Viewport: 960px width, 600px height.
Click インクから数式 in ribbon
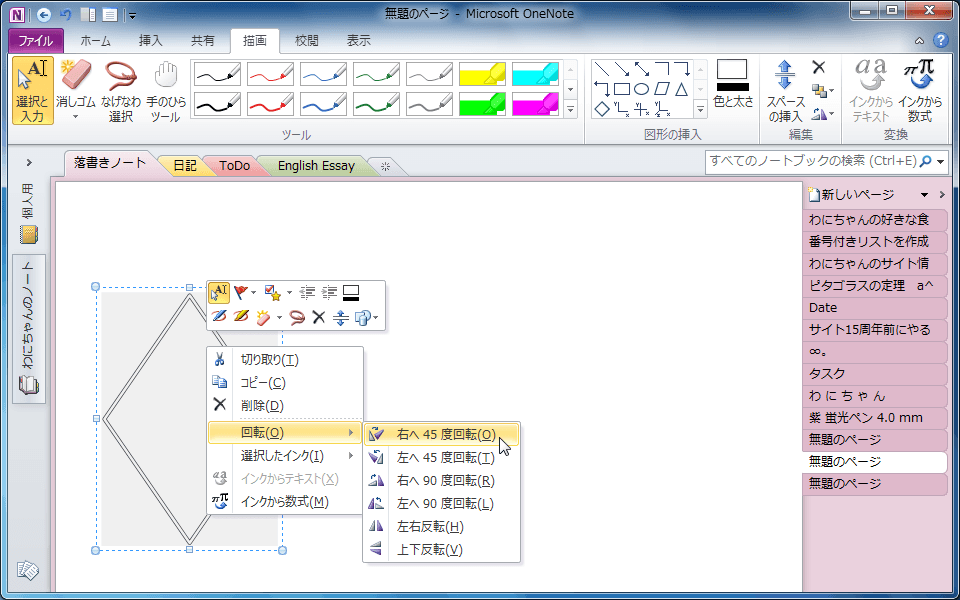920,91
